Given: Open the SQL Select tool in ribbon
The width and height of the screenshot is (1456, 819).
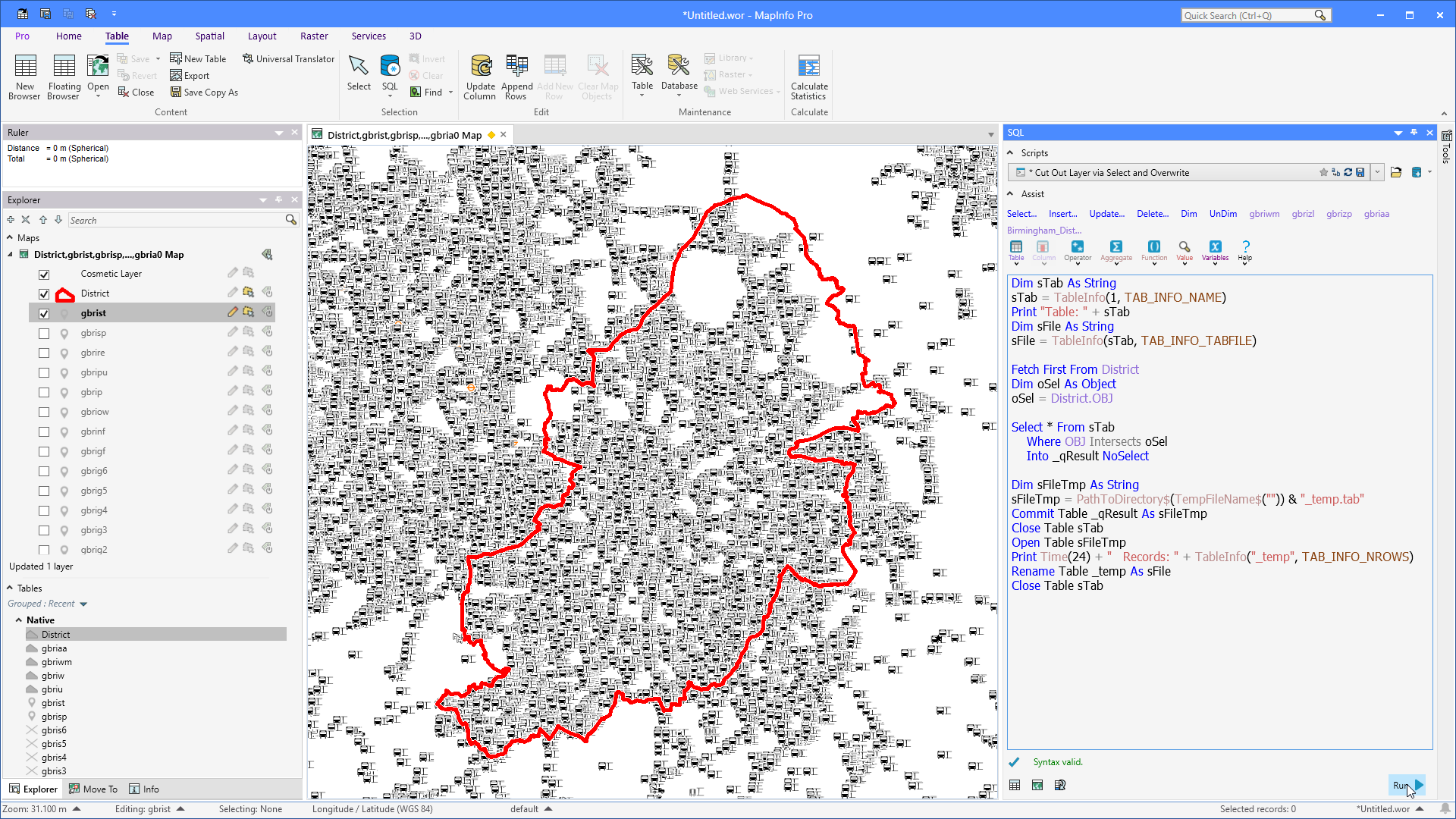Looking at the screenshot, I should click(390, 74).
